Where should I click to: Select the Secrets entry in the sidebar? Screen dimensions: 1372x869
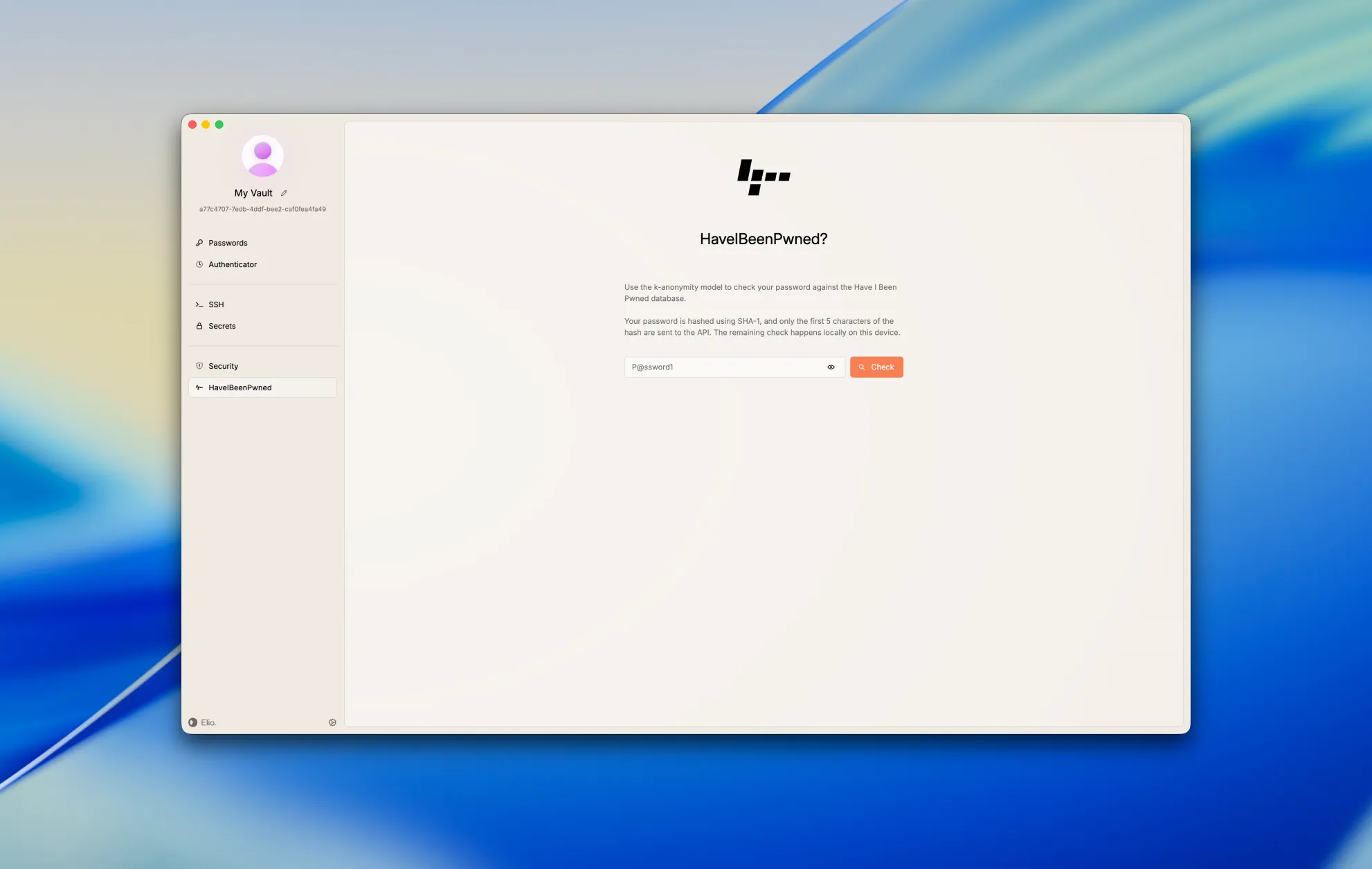click(222, 326)
